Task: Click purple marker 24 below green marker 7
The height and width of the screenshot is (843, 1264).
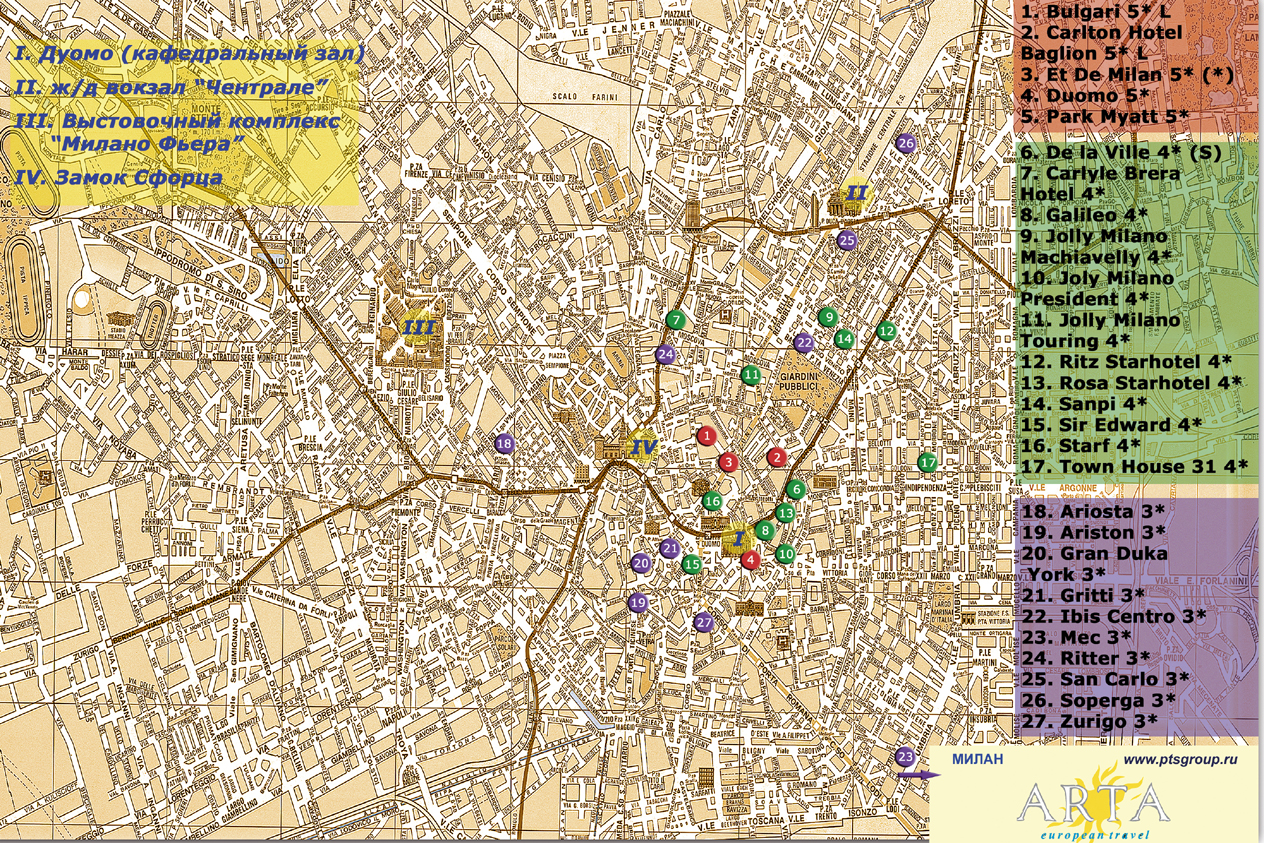Action: click(665, 353)
